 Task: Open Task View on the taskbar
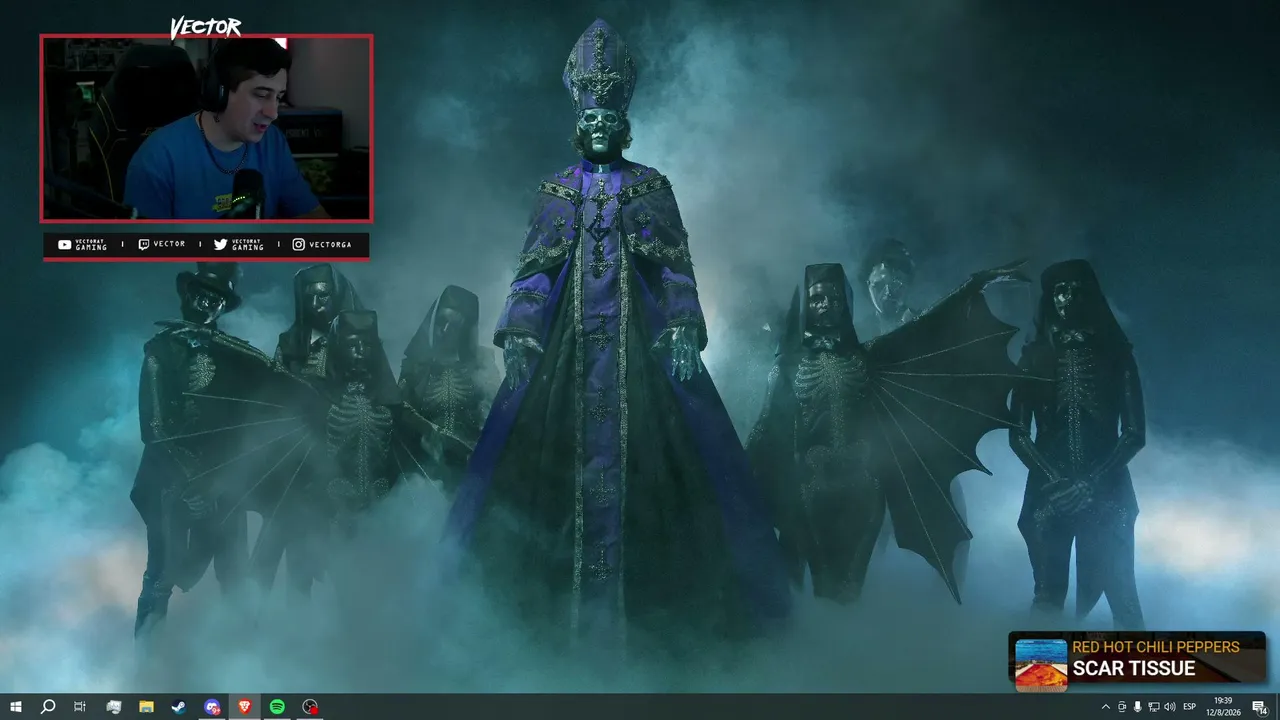(x=80, y=707)
